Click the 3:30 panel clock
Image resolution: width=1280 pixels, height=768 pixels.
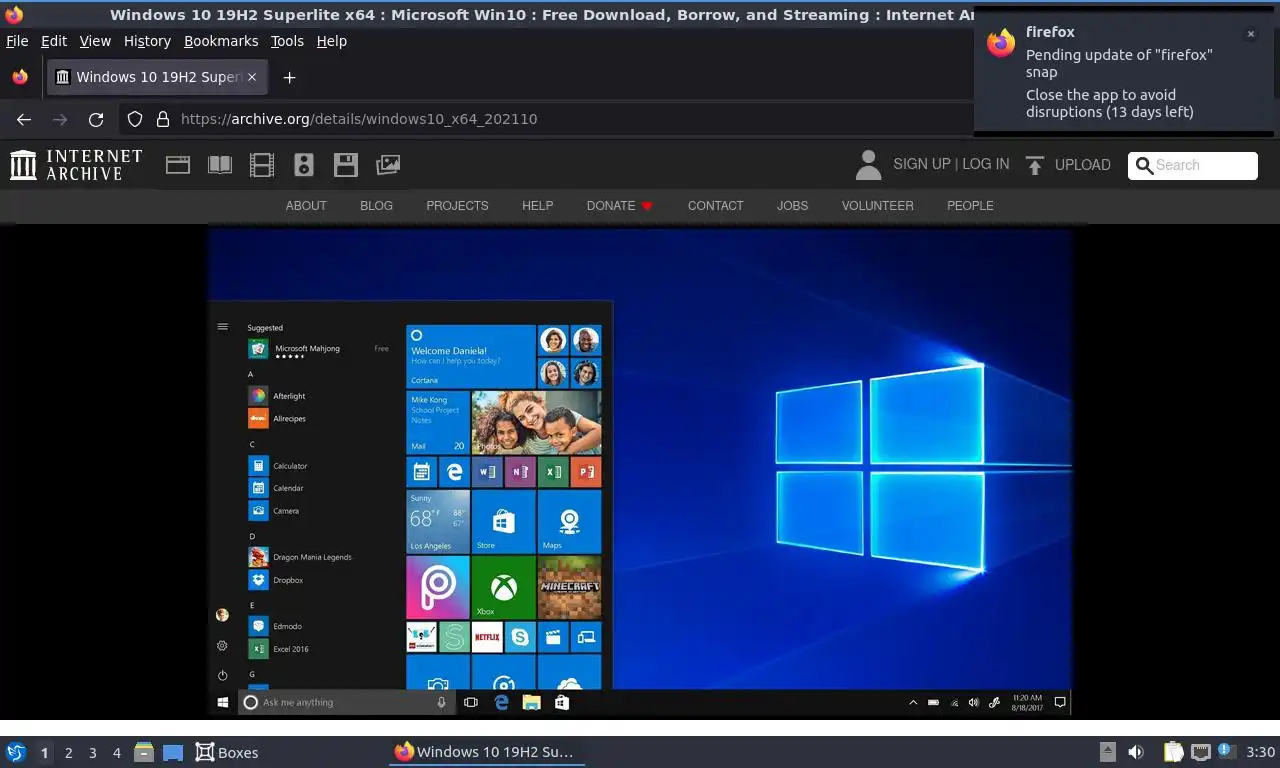(x=1260, y=752)
